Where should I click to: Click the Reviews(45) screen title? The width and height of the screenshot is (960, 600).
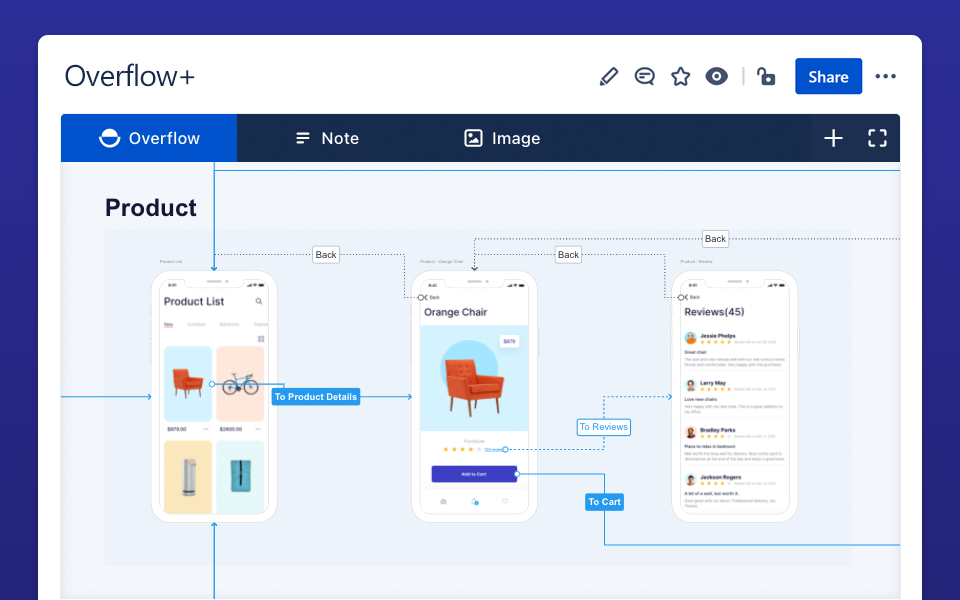(714, 312)
